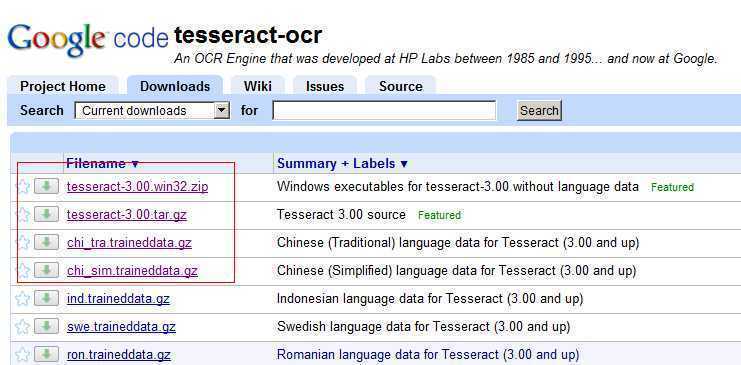
Task: Click download arrow icon for chi_sim.traineddata.gz
Action: 46,270
